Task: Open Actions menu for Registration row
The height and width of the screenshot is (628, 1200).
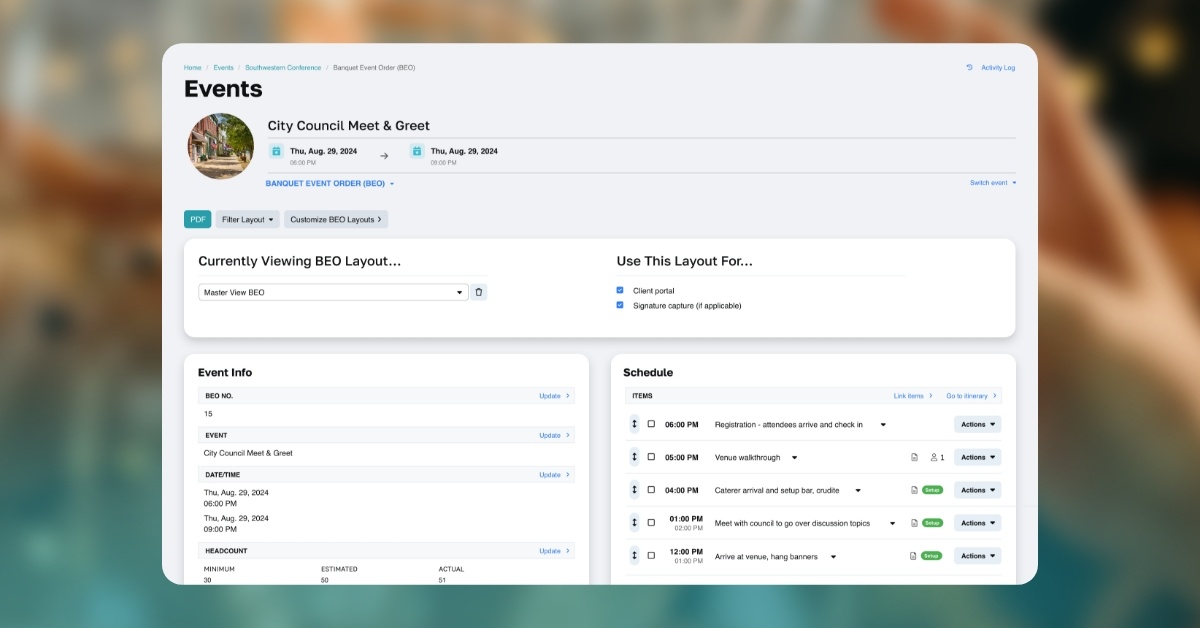Action: (977, 424)
